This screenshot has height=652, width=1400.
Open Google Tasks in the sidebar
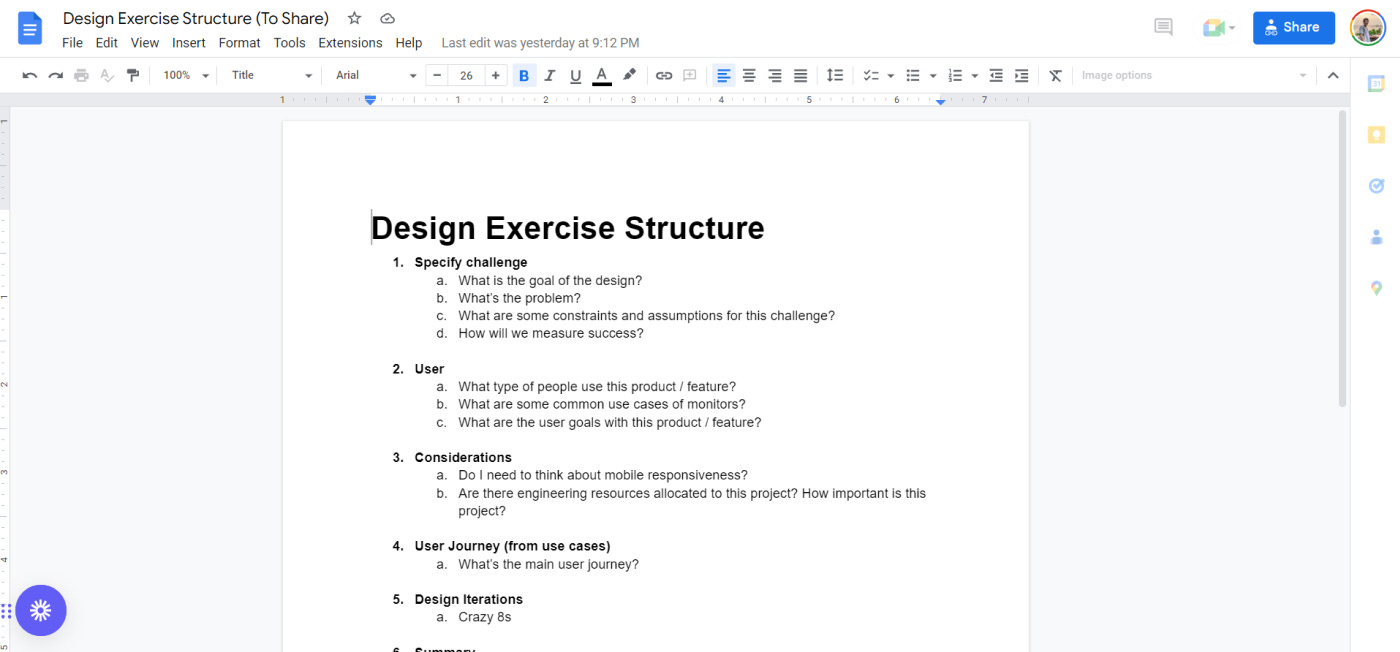point(1376,185)
